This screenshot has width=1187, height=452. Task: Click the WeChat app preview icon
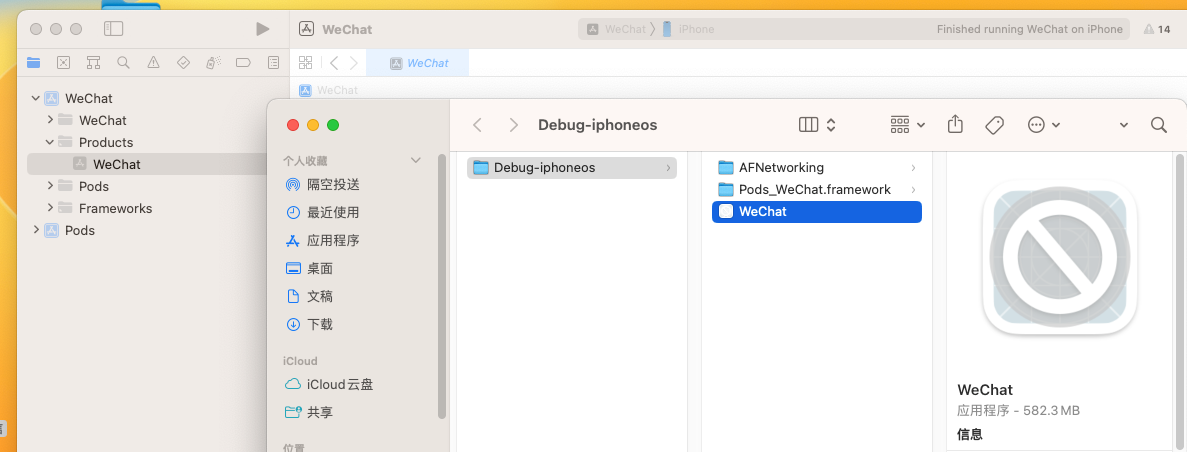pos(1060,259)
